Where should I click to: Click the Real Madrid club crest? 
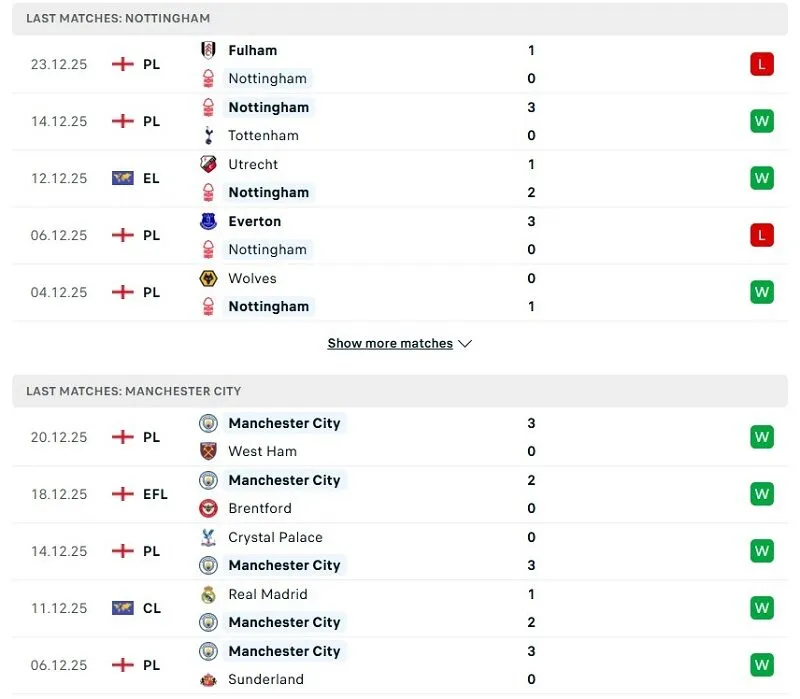209,594
